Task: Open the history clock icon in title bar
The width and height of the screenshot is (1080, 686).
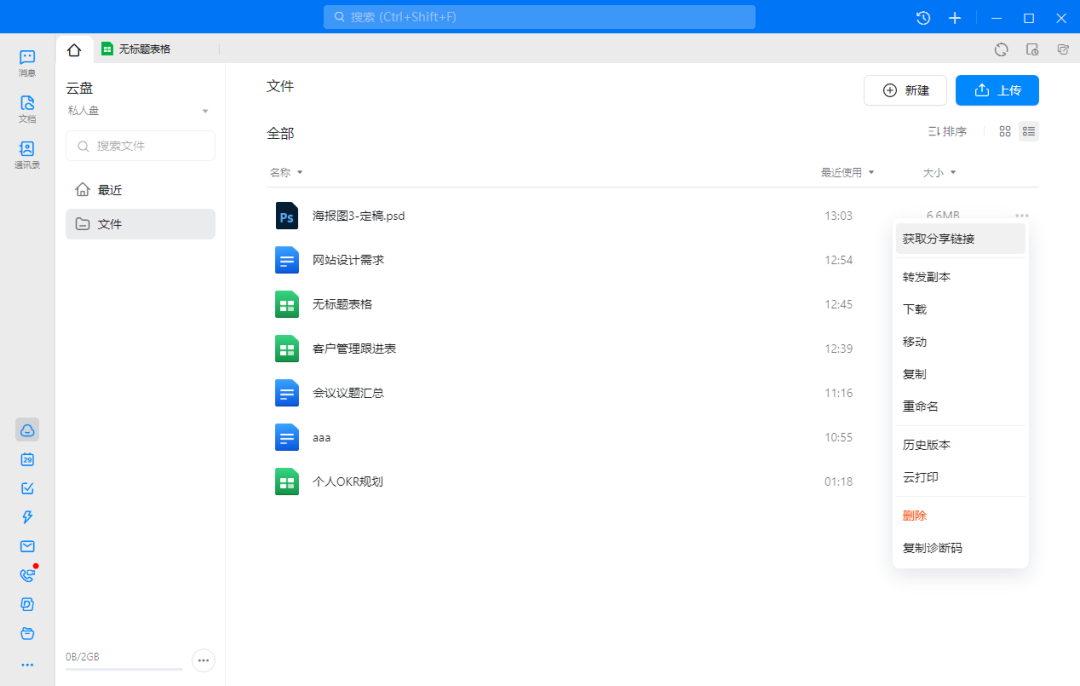Action: (923, 18)
